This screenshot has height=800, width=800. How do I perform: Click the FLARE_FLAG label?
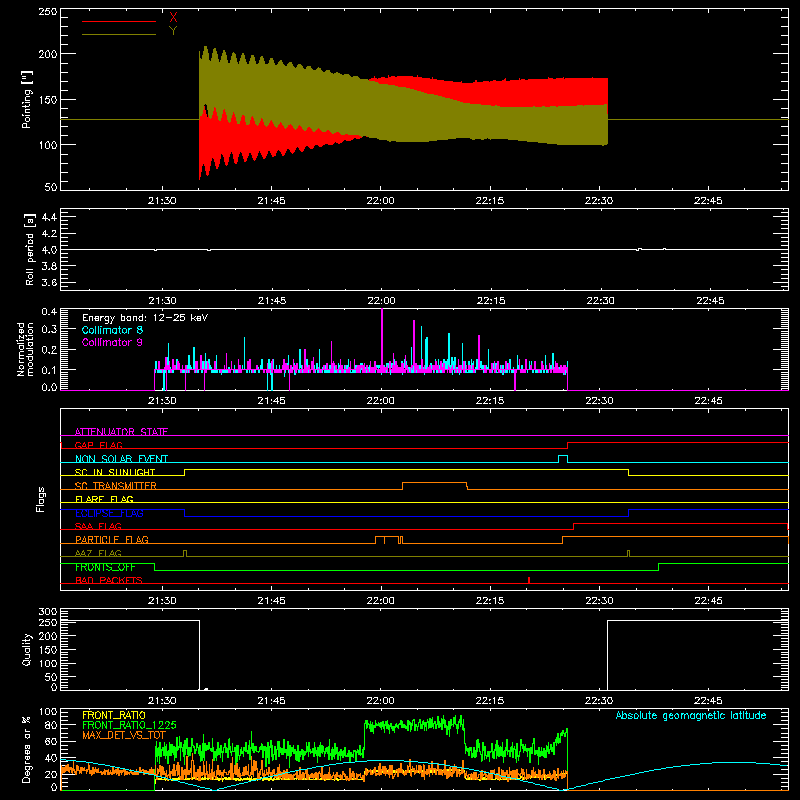(104, 499)
